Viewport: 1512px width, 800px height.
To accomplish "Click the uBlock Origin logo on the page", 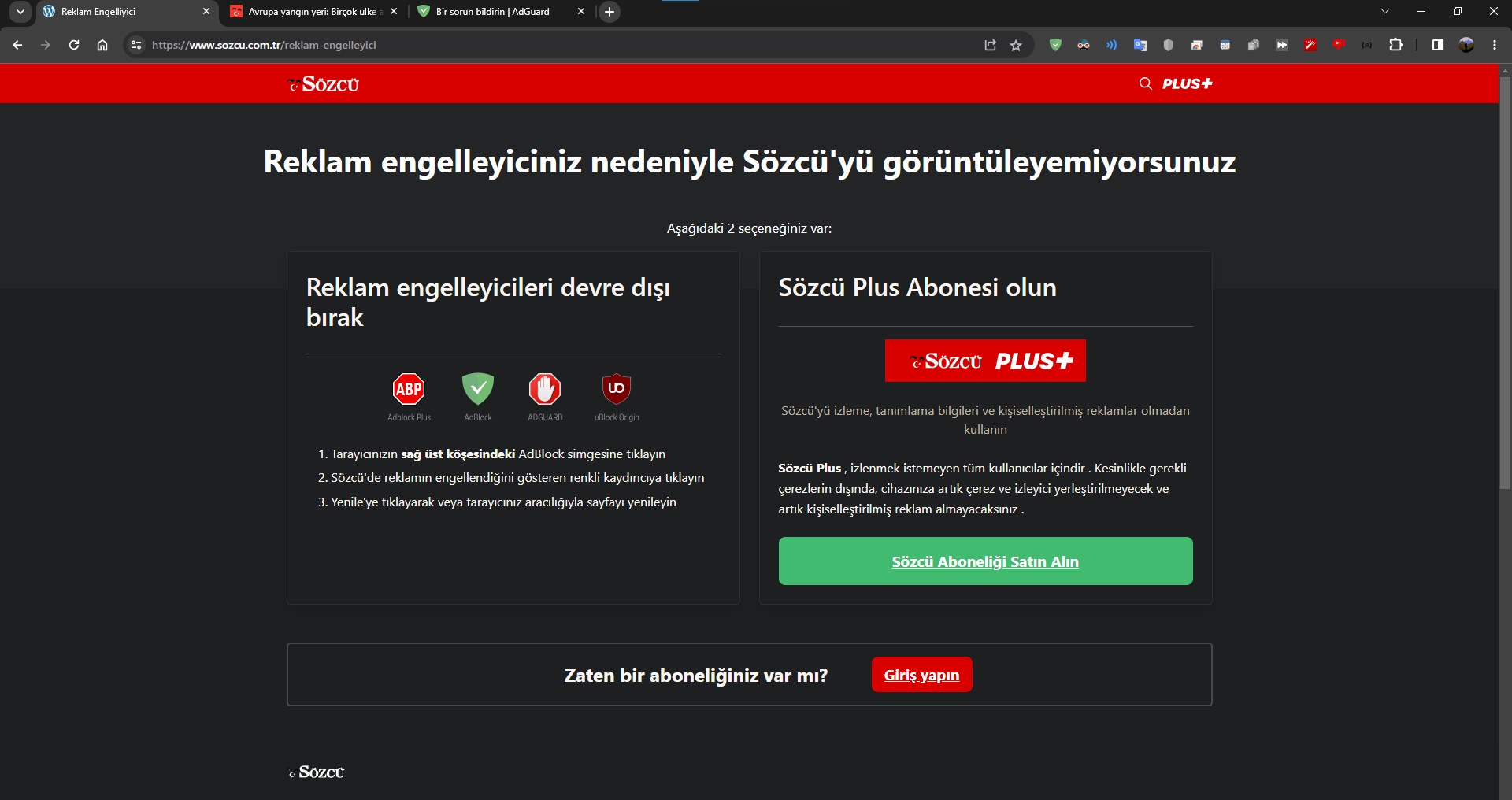I will point(616,390).
